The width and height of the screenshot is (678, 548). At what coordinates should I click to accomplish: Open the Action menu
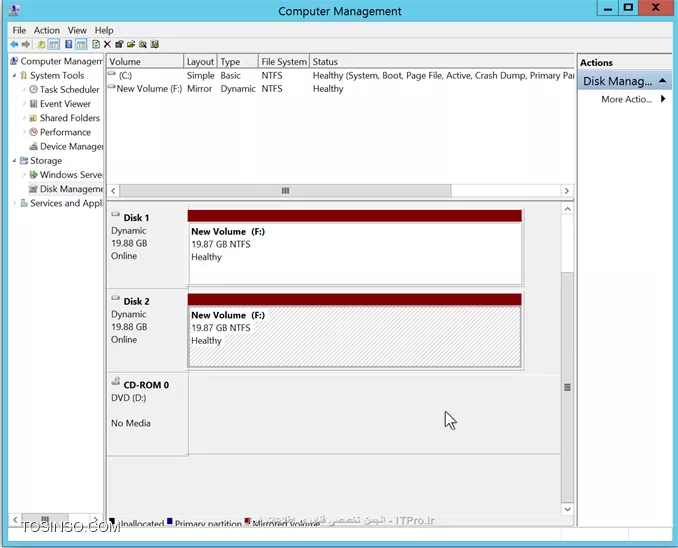[47, 30]
